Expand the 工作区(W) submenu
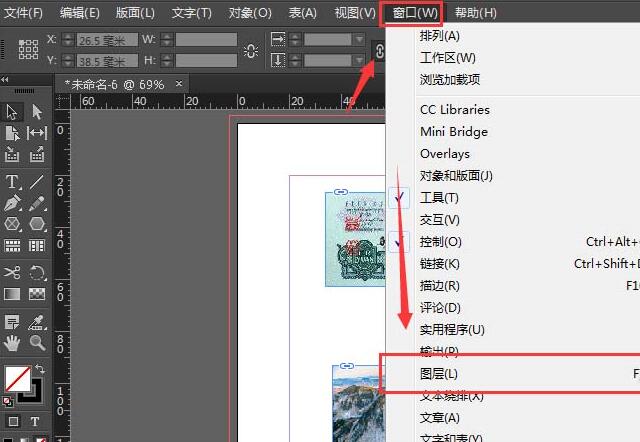The height and width of the screenshot is (442, 640). [x=513, y=58]
